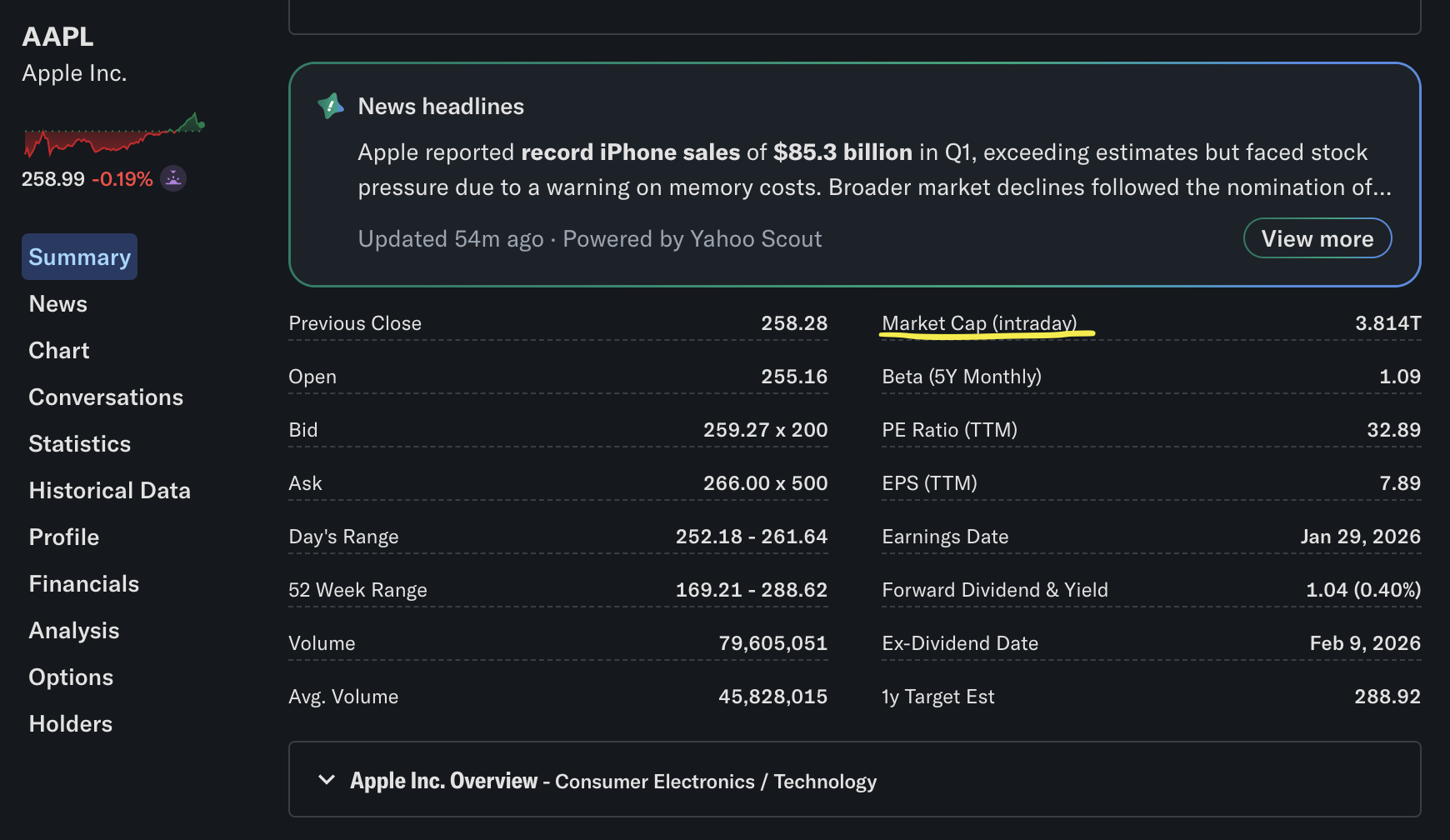This screenshot has width=1450, height=840.
Task: Click the purple after-hours icon beside -0.19%
Action: pos(173,178)
